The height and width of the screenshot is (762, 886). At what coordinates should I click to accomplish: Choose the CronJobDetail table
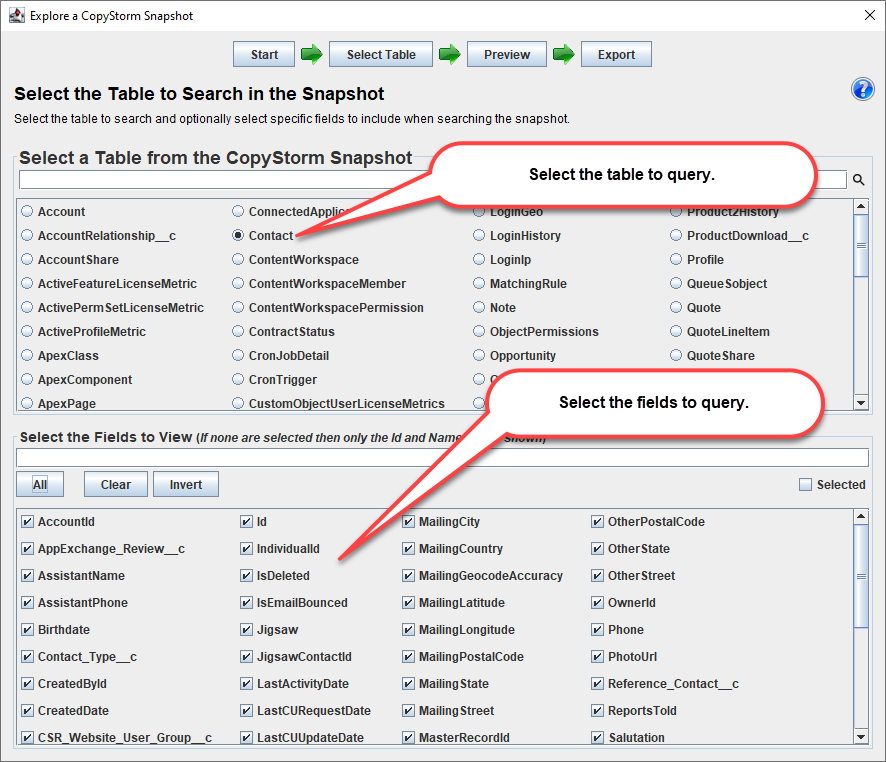[238, 355]
